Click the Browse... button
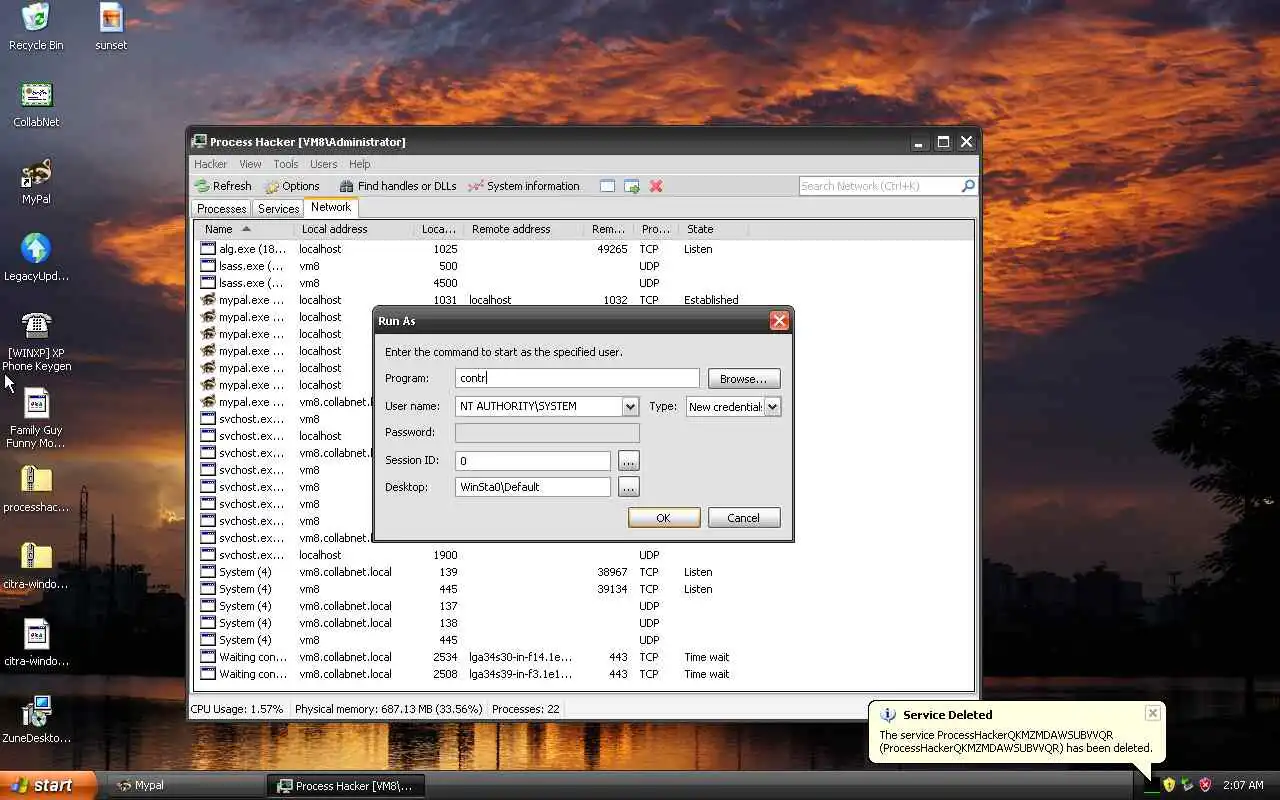Image resolution: width=1280 pixels, height=800 pixels. 743,379
